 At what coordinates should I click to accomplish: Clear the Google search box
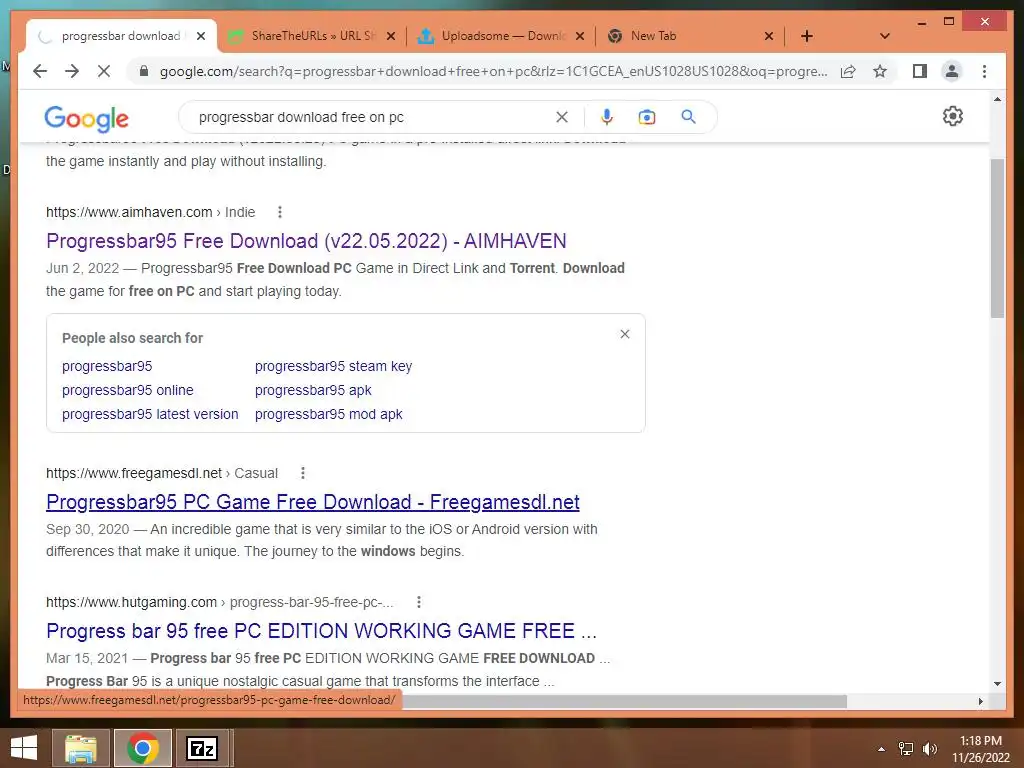point(562,117)
